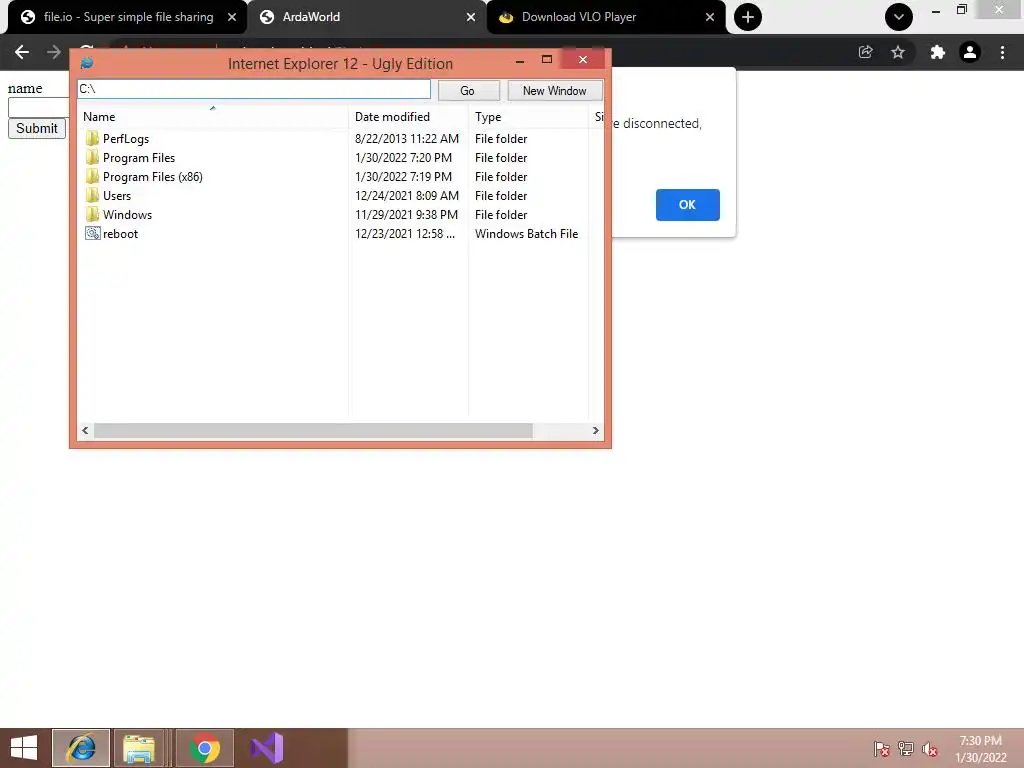Go back in Chrome browser
The height and width of the screenshot is (768, 1024).
22,52
